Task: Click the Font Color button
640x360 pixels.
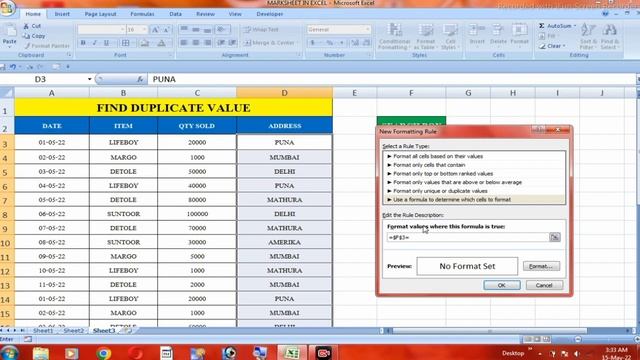Action: point(162,43)
